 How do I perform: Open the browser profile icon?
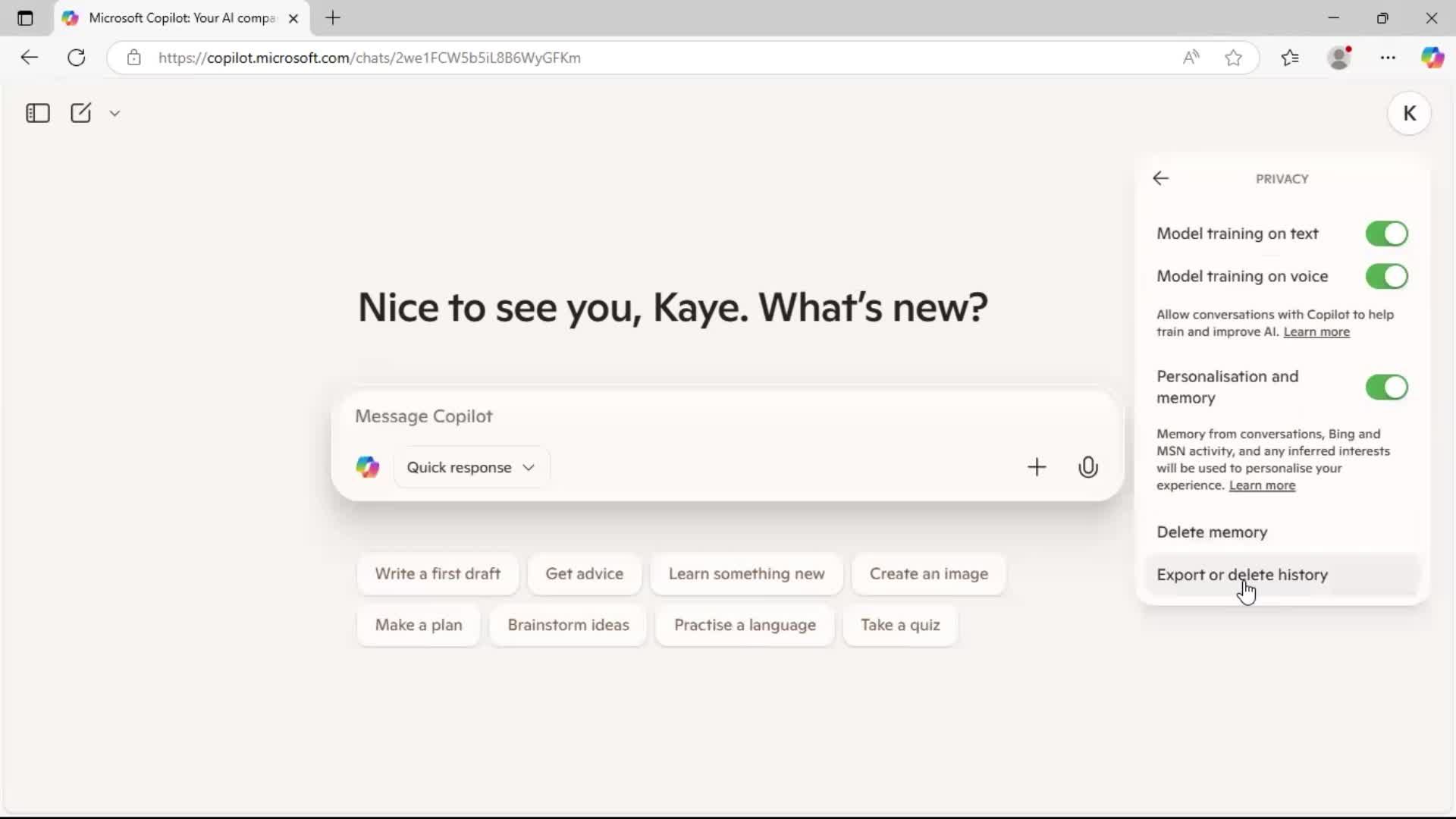pos(1340,58)
